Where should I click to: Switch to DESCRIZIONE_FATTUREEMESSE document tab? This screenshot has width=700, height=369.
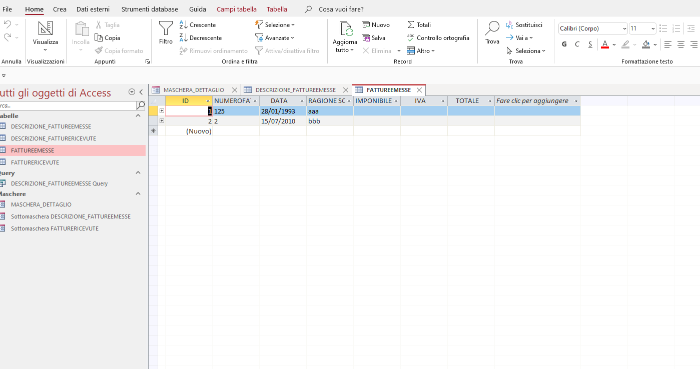coord(295,90)
